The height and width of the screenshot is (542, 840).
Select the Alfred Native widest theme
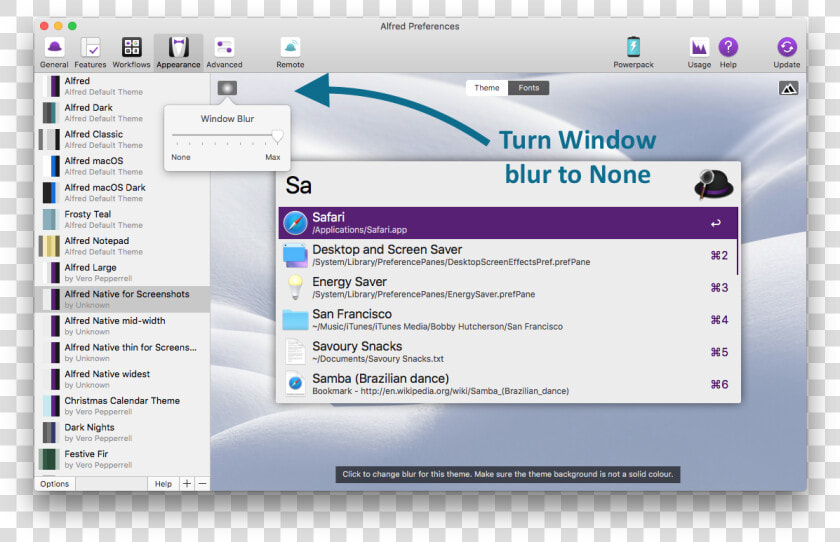coord(123,379)
